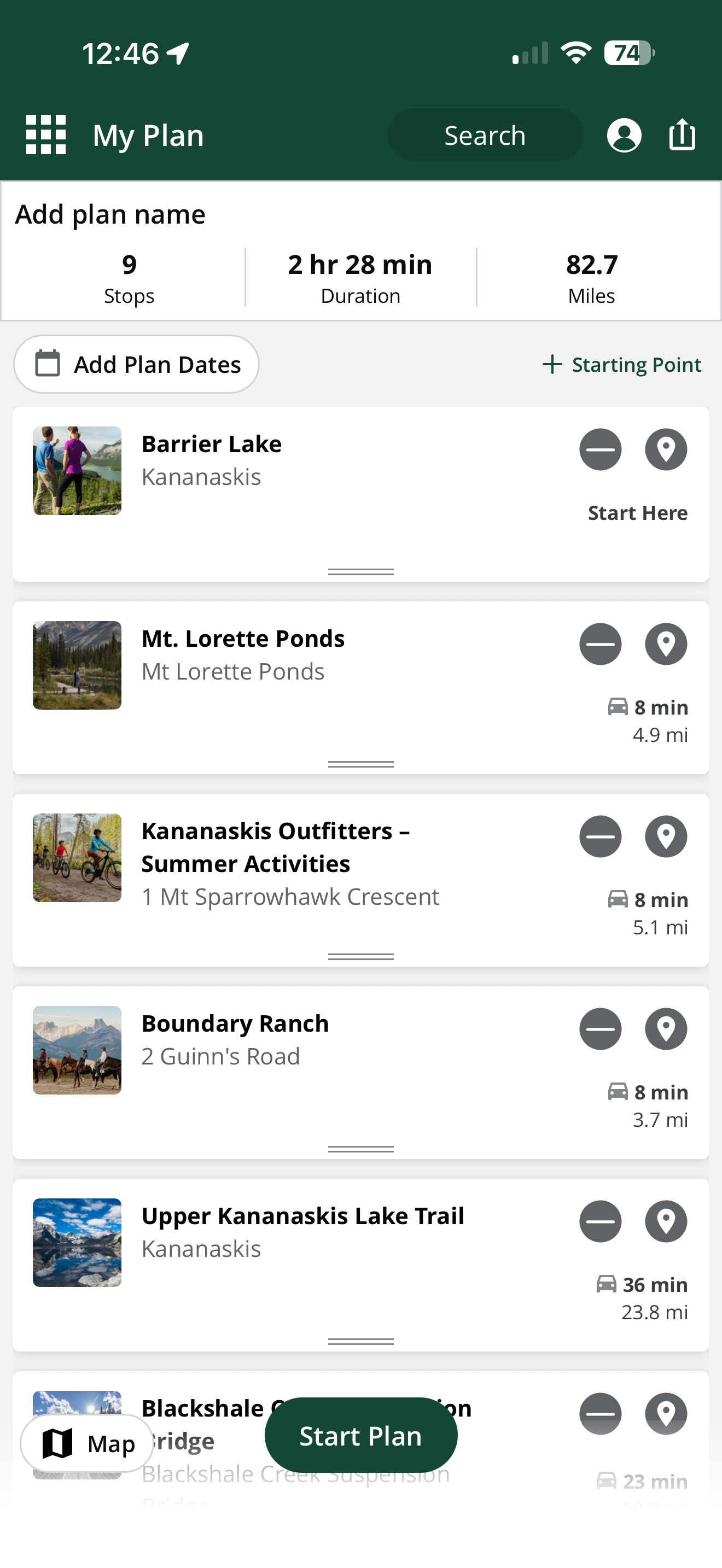The image size is (722, 1568).
Task: Remove Kananaskis Outfitters stop
Action: (x=600, y=836)
